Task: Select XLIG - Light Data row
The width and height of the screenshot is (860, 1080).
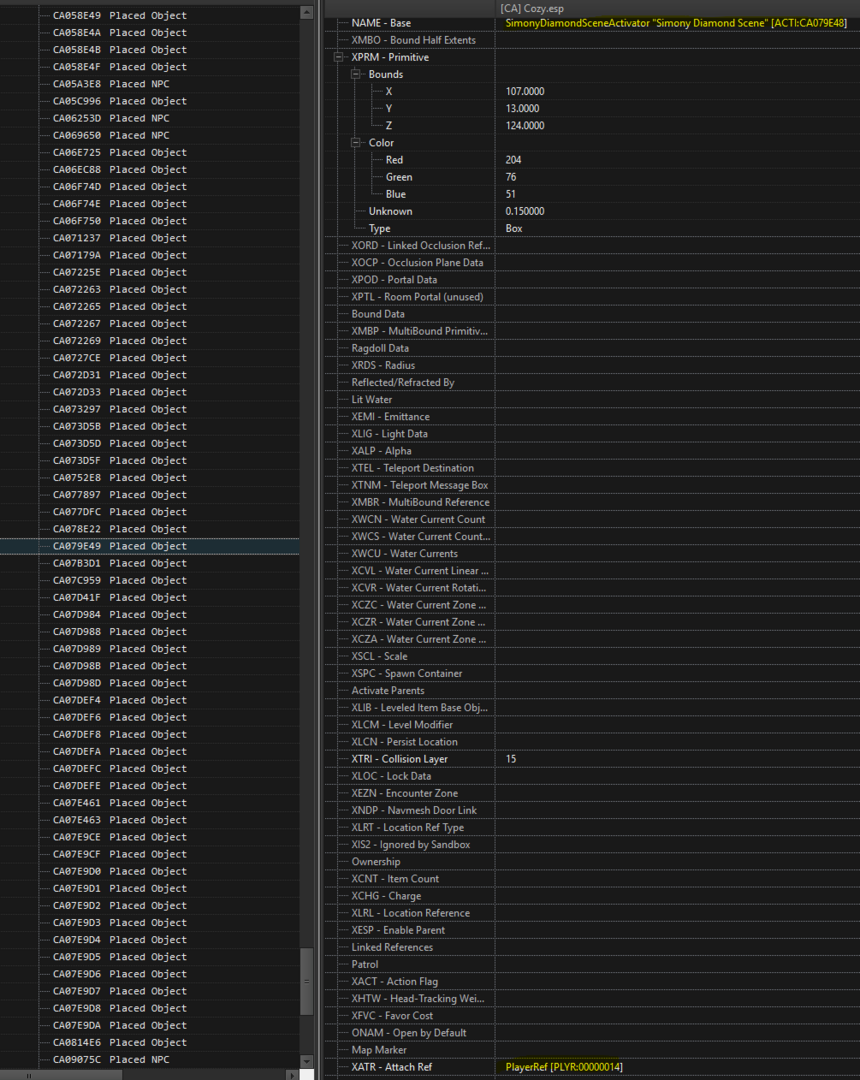Action: (x=592, y=434)
